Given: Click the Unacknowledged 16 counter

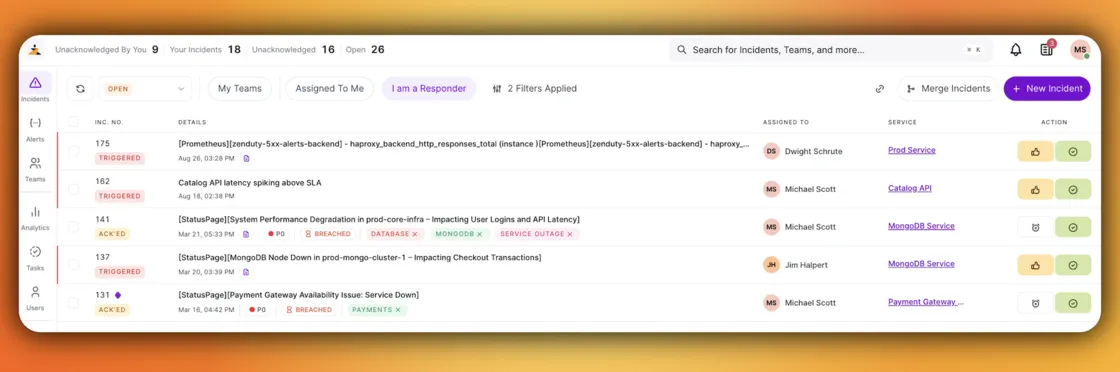Looking at the screenshot, I should [x=293, y=50].
